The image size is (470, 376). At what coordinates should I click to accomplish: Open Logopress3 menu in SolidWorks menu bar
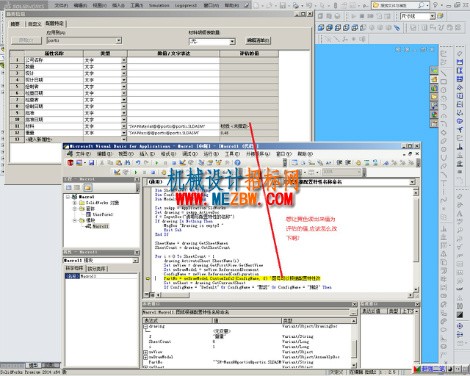186,5
